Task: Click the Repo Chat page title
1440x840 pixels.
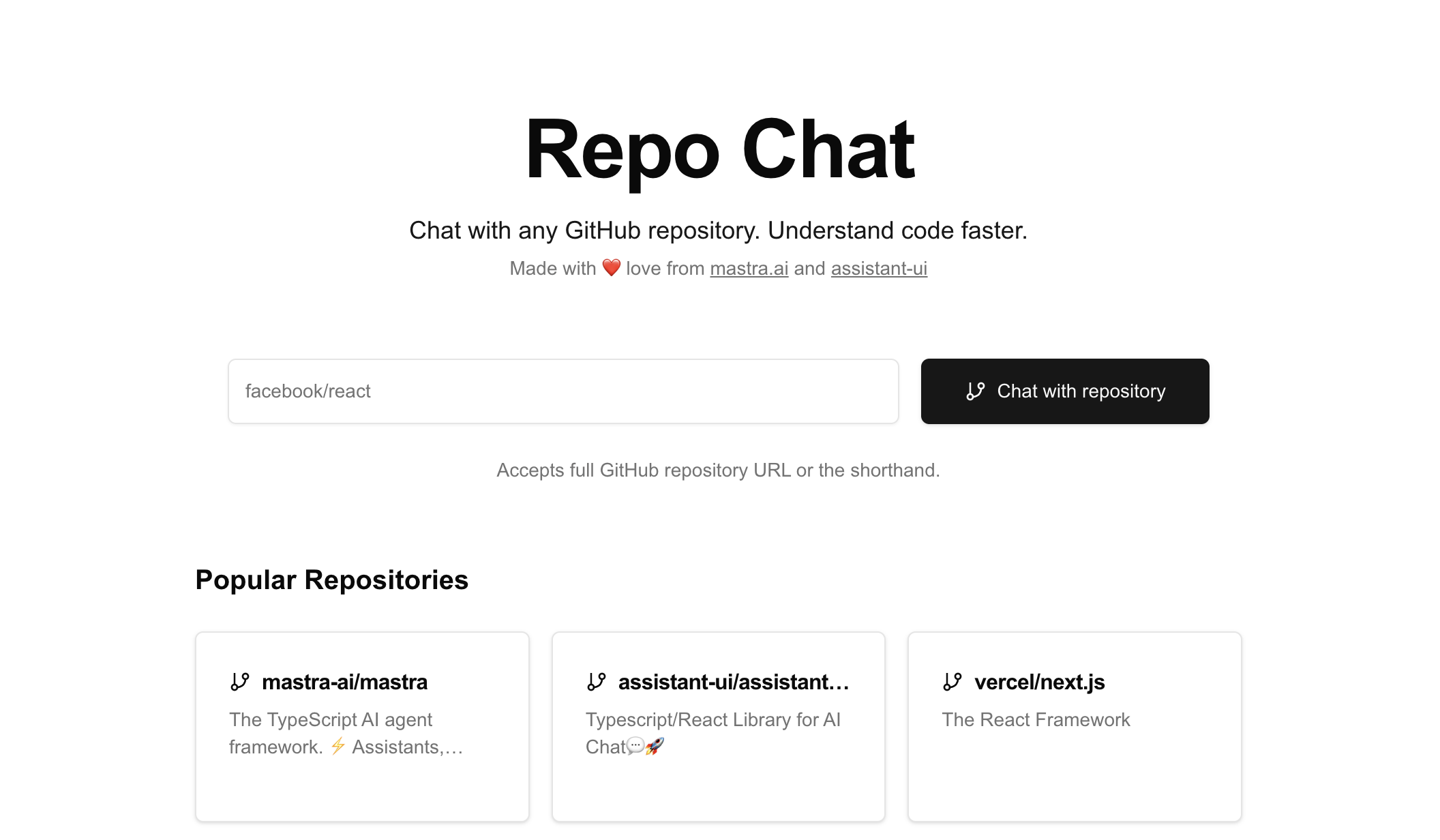Action: click(720, 149)
